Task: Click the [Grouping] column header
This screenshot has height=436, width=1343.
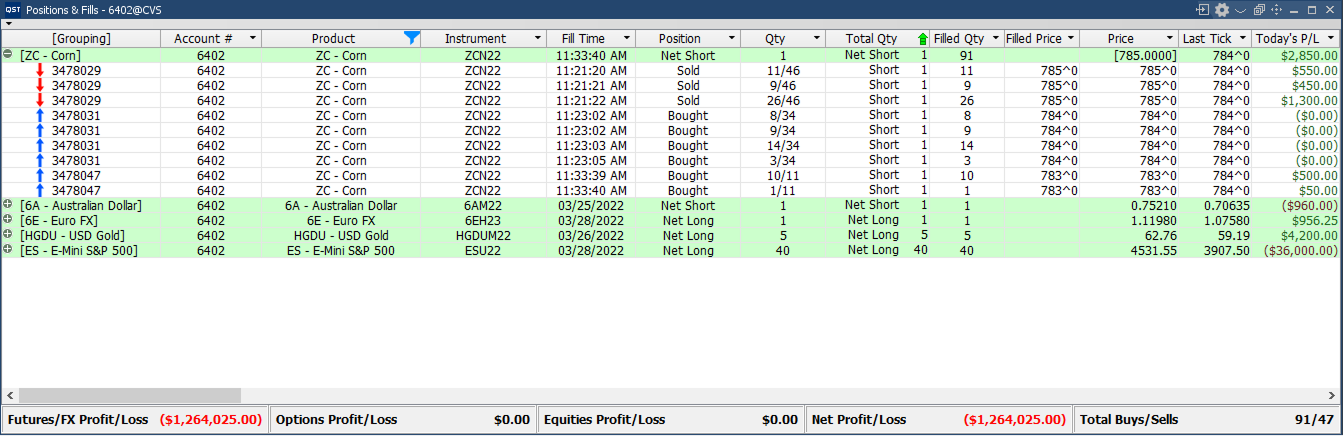Action: [81, 39]
